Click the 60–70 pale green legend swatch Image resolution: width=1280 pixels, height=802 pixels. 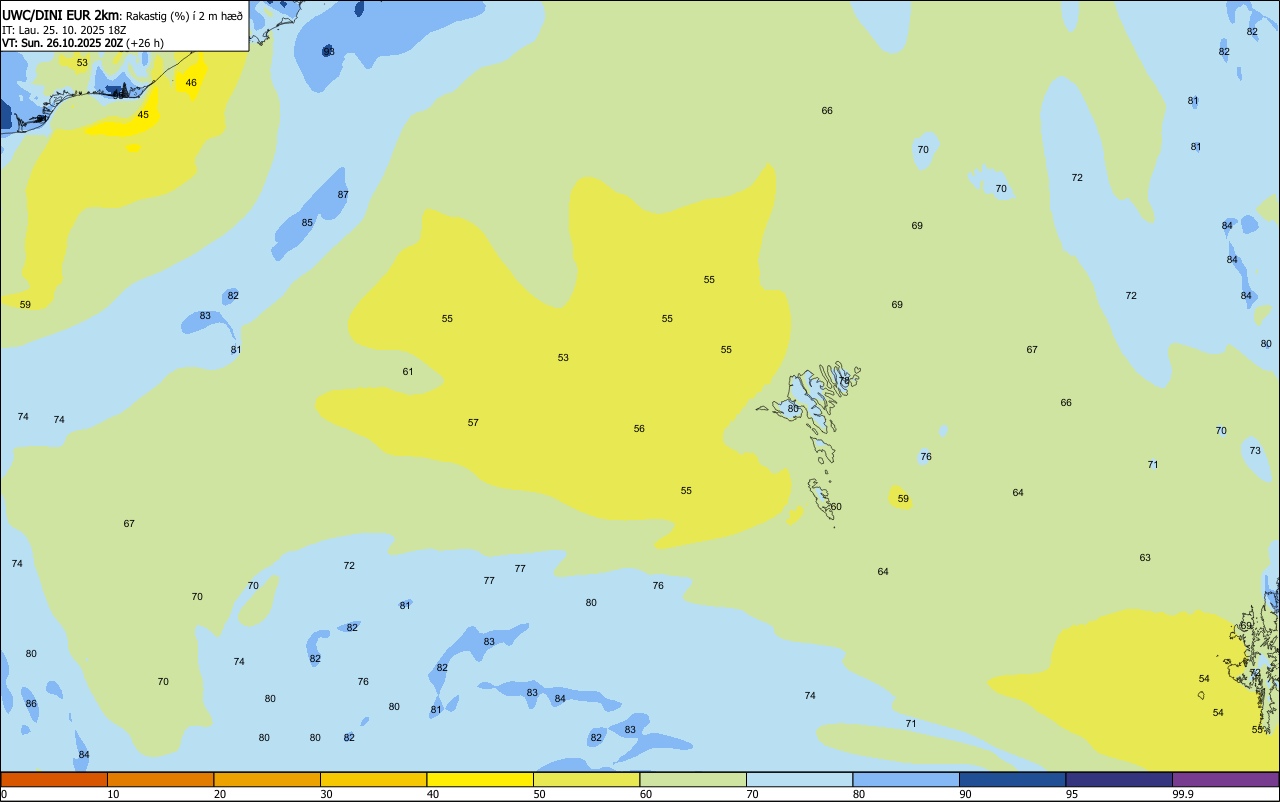[x=693, y=779]
